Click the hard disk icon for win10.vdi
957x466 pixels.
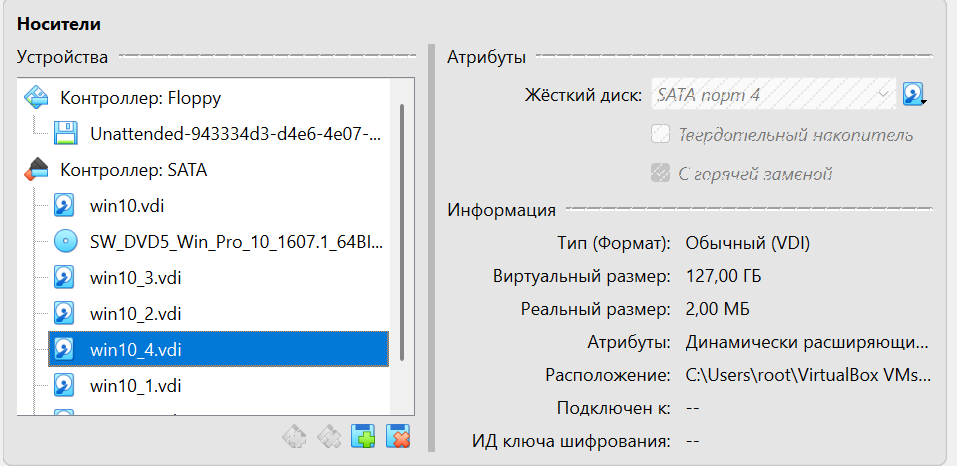click(64, 206)
